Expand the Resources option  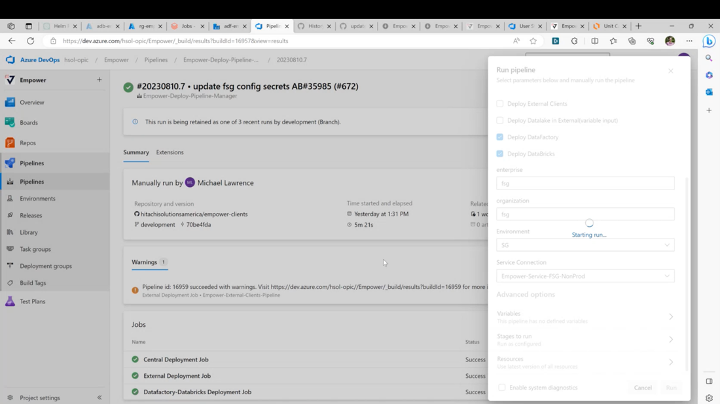pos(585,362)
